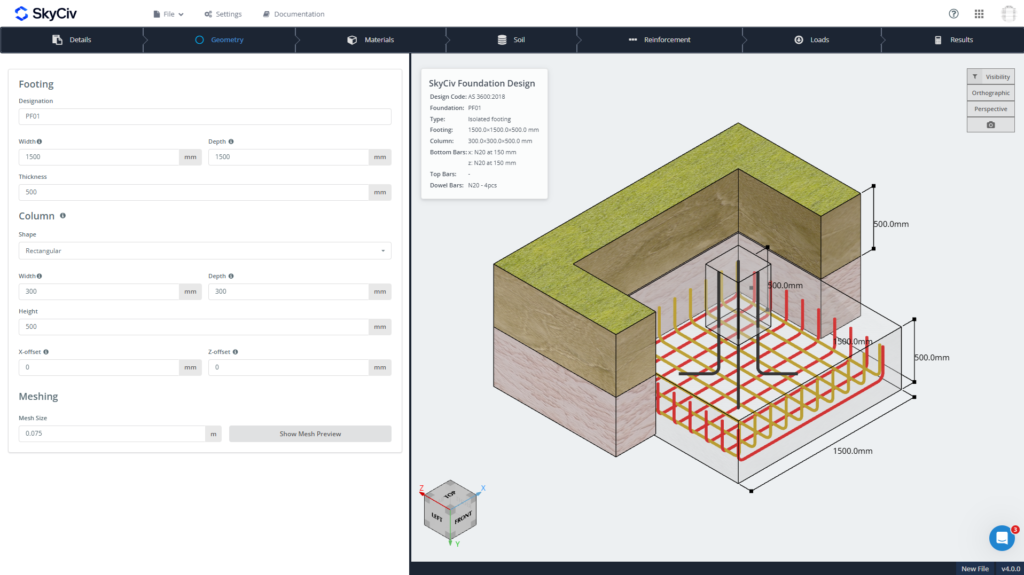The image size is (1024, 575).
Task: Open the Documentation link
Action: coord(293,14)
